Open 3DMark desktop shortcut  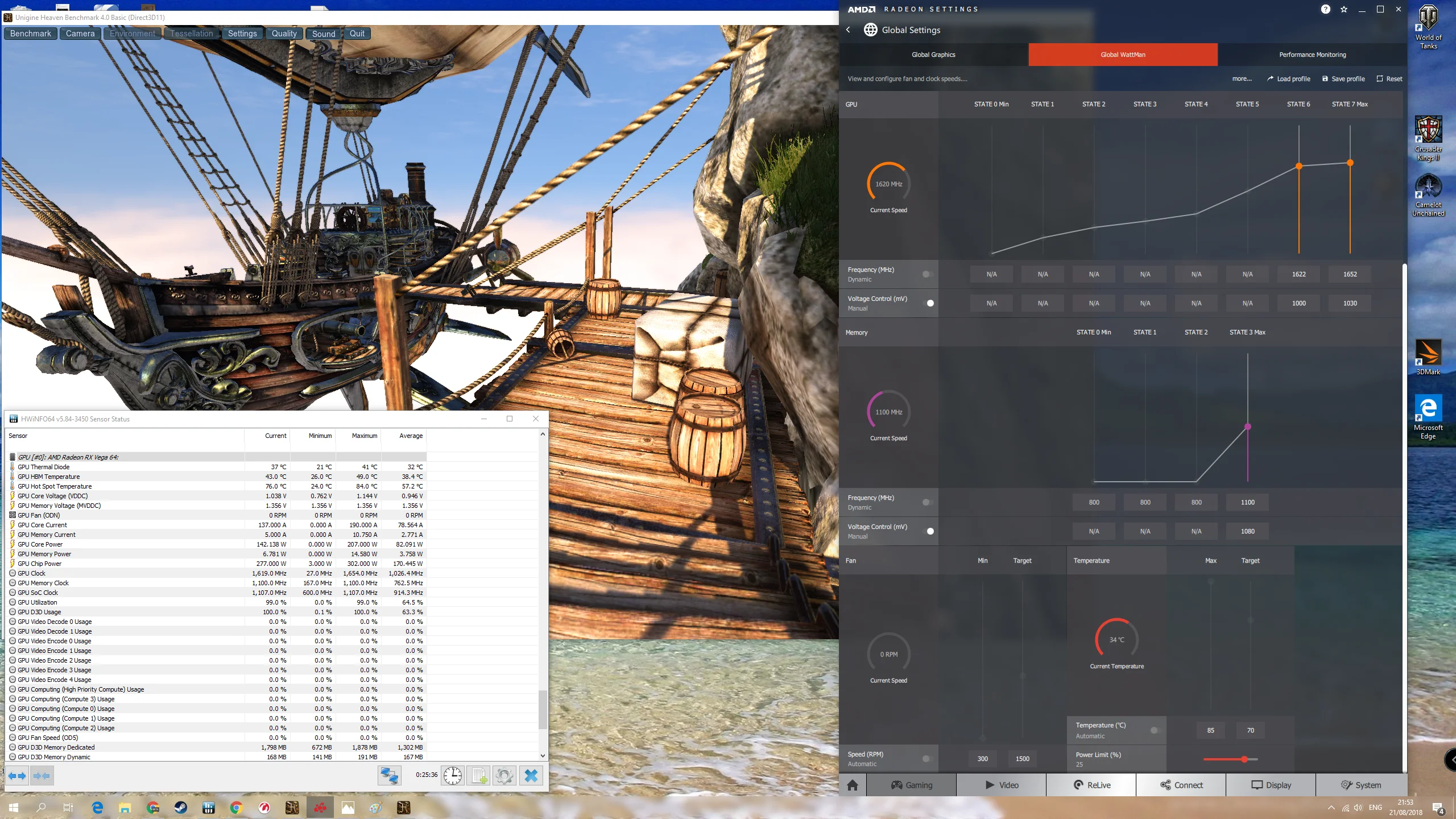tap(1428, 357)
